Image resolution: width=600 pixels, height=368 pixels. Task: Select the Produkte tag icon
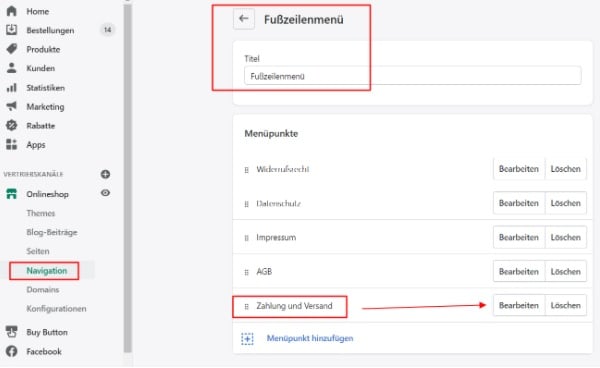[11, 49]
